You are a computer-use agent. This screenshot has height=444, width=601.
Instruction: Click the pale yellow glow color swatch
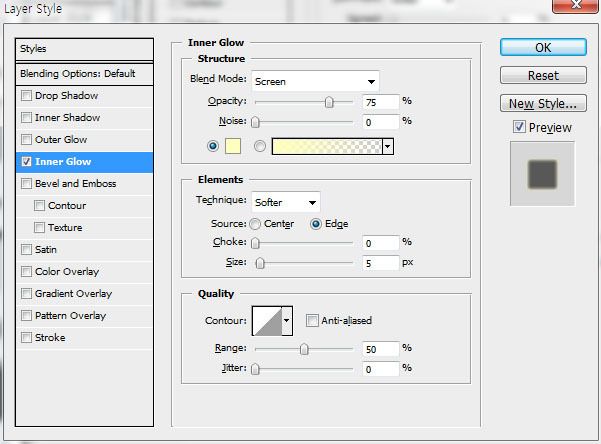[233, 146]
